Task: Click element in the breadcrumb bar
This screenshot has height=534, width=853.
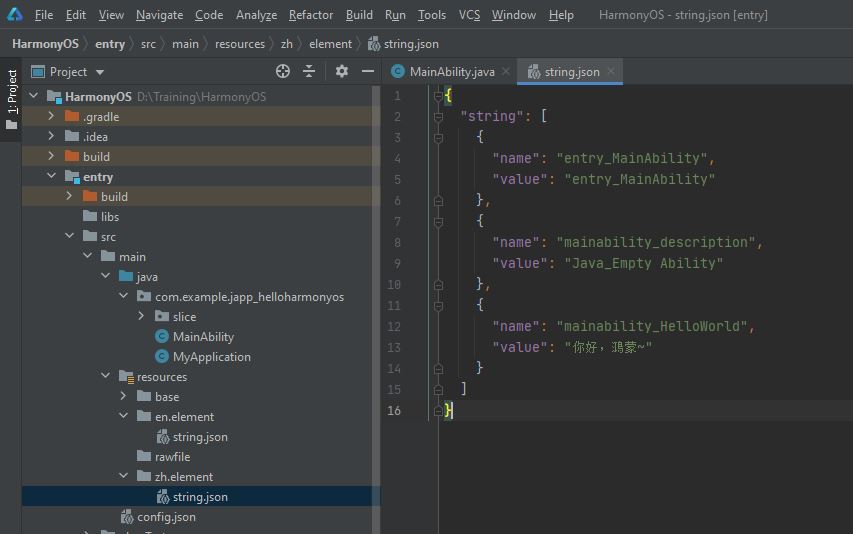Action: [x=330, y=44]
